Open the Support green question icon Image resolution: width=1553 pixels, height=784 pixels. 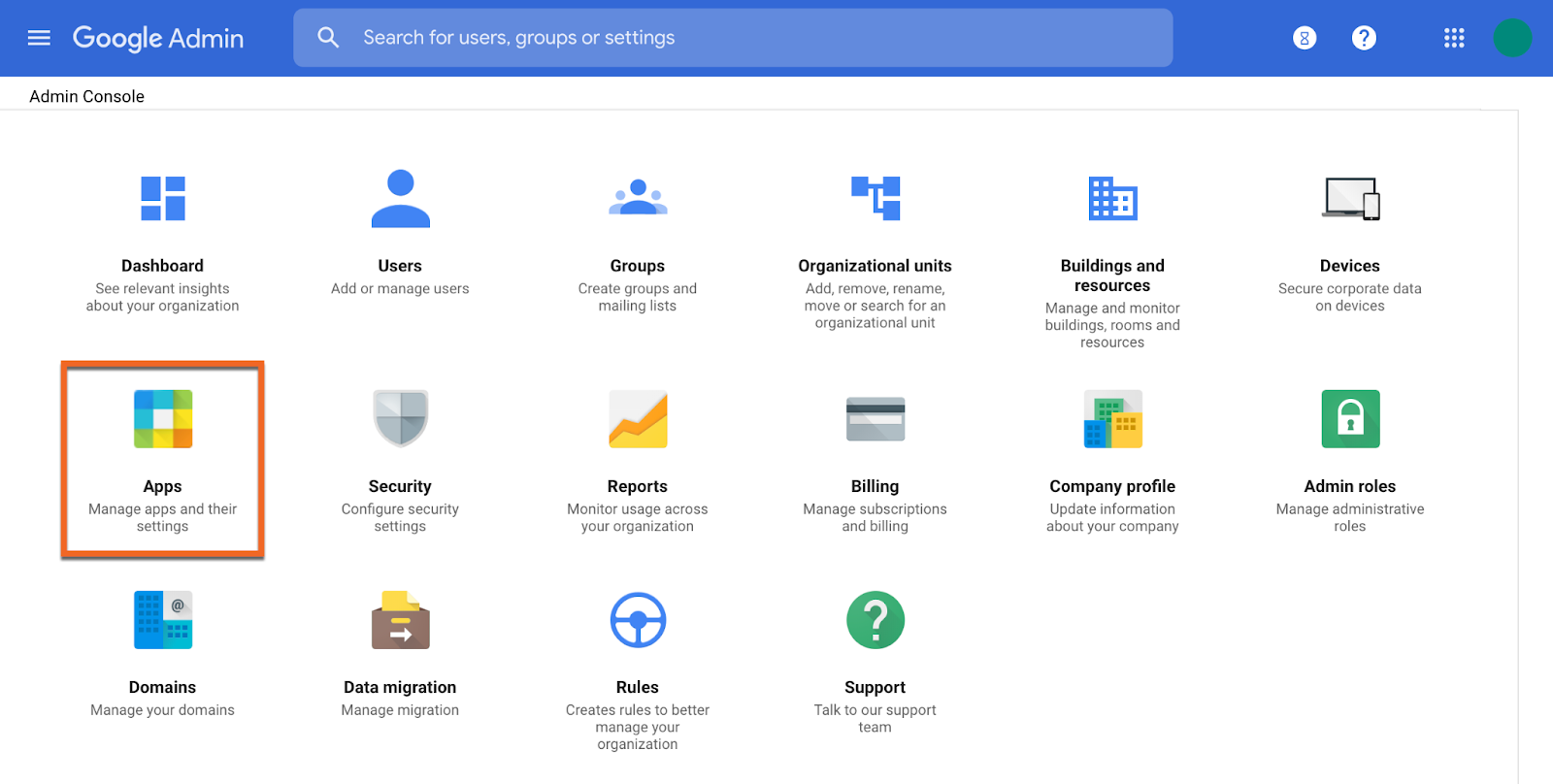tap(876, 620)
